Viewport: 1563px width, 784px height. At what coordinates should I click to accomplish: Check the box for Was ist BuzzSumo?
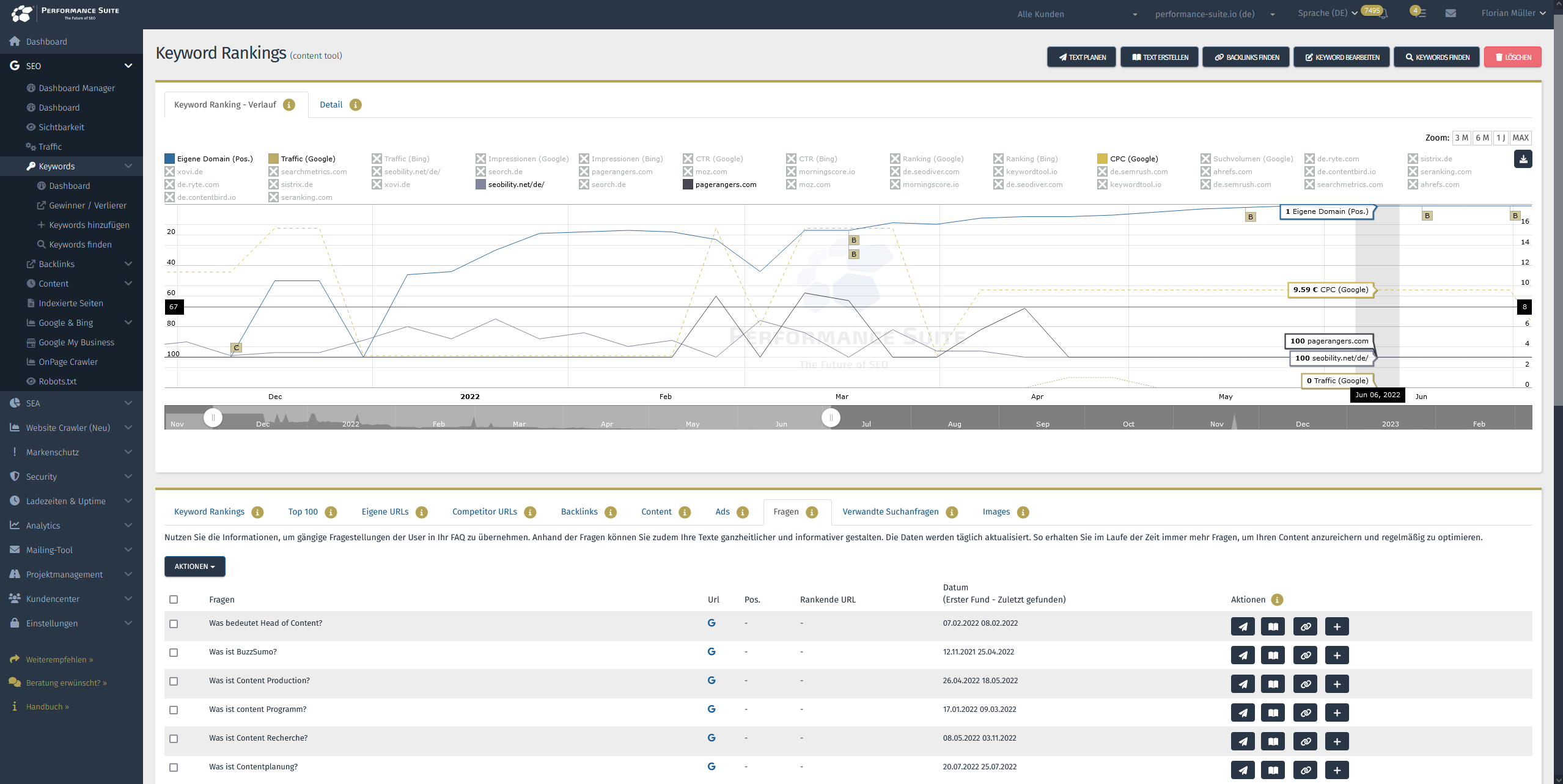(174, 653)
